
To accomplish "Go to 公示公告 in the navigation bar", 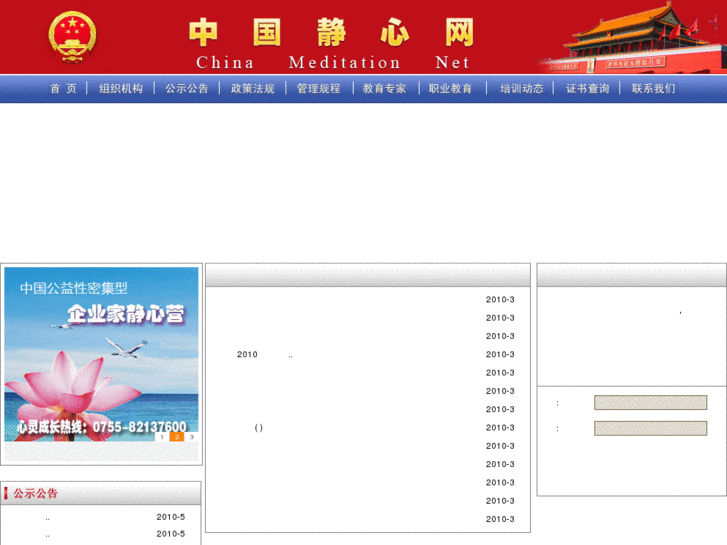I will coord(187,89).
